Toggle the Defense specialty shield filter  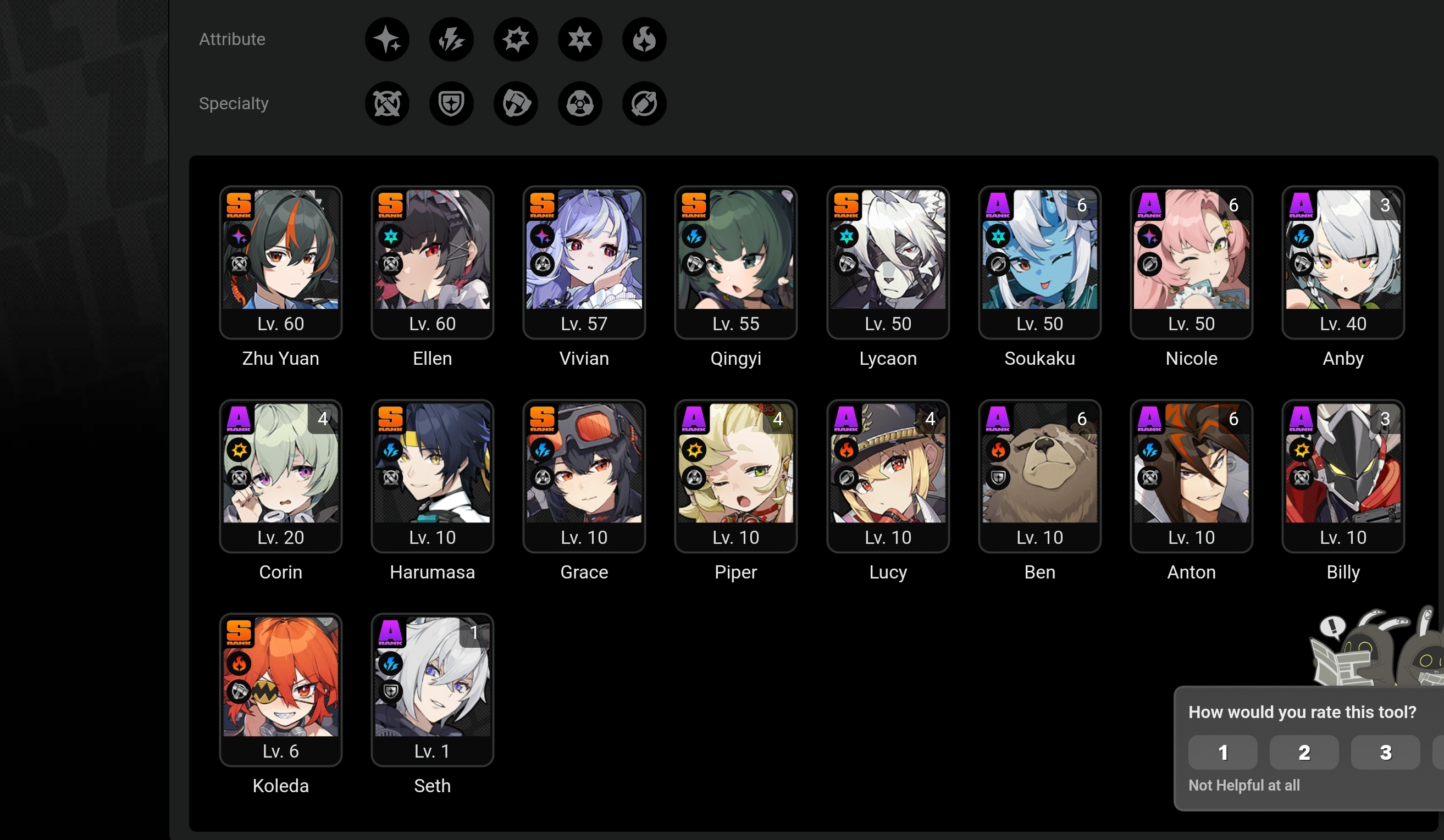coord(451,104)
